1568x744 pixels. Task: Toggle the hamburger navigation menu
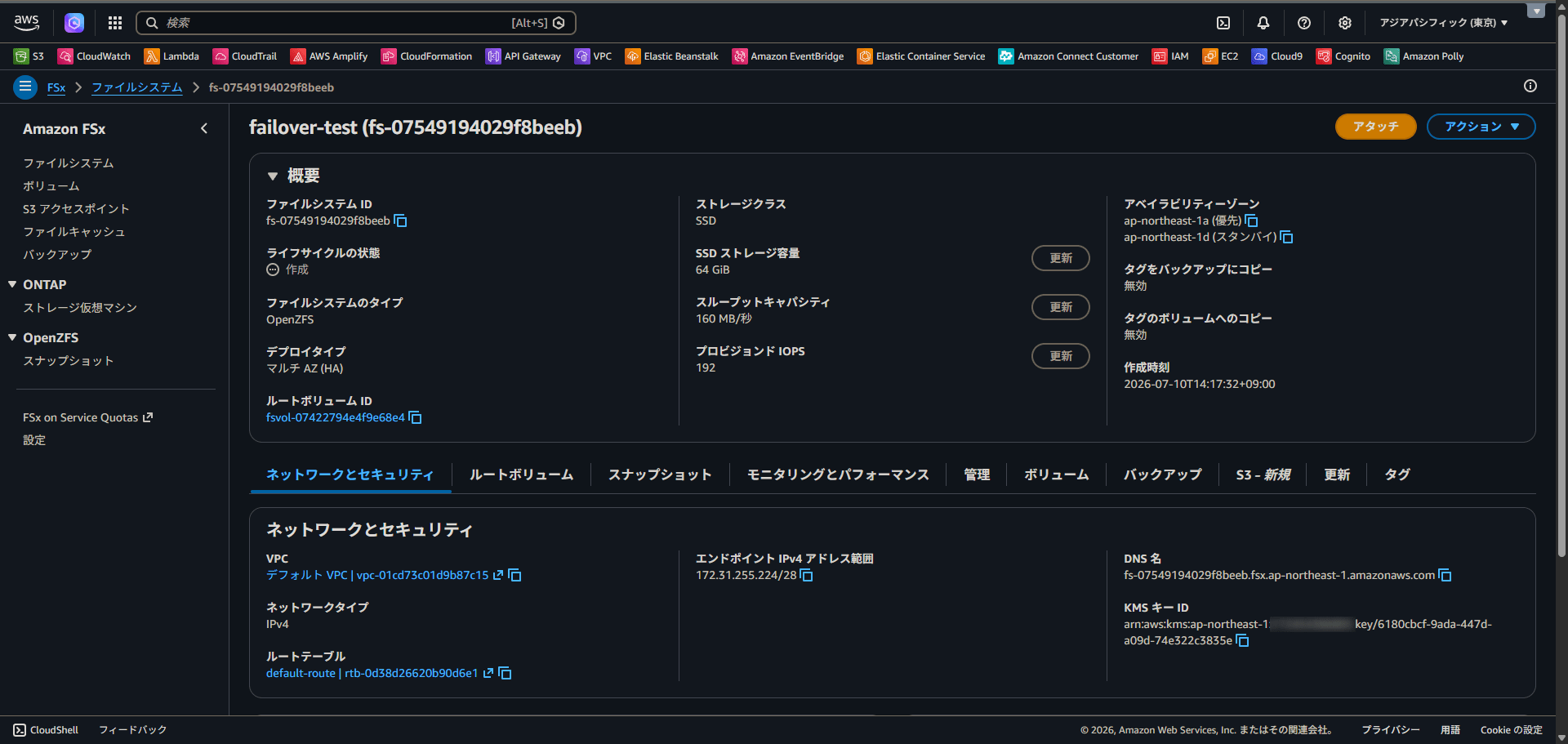click(x=25, y=87)
